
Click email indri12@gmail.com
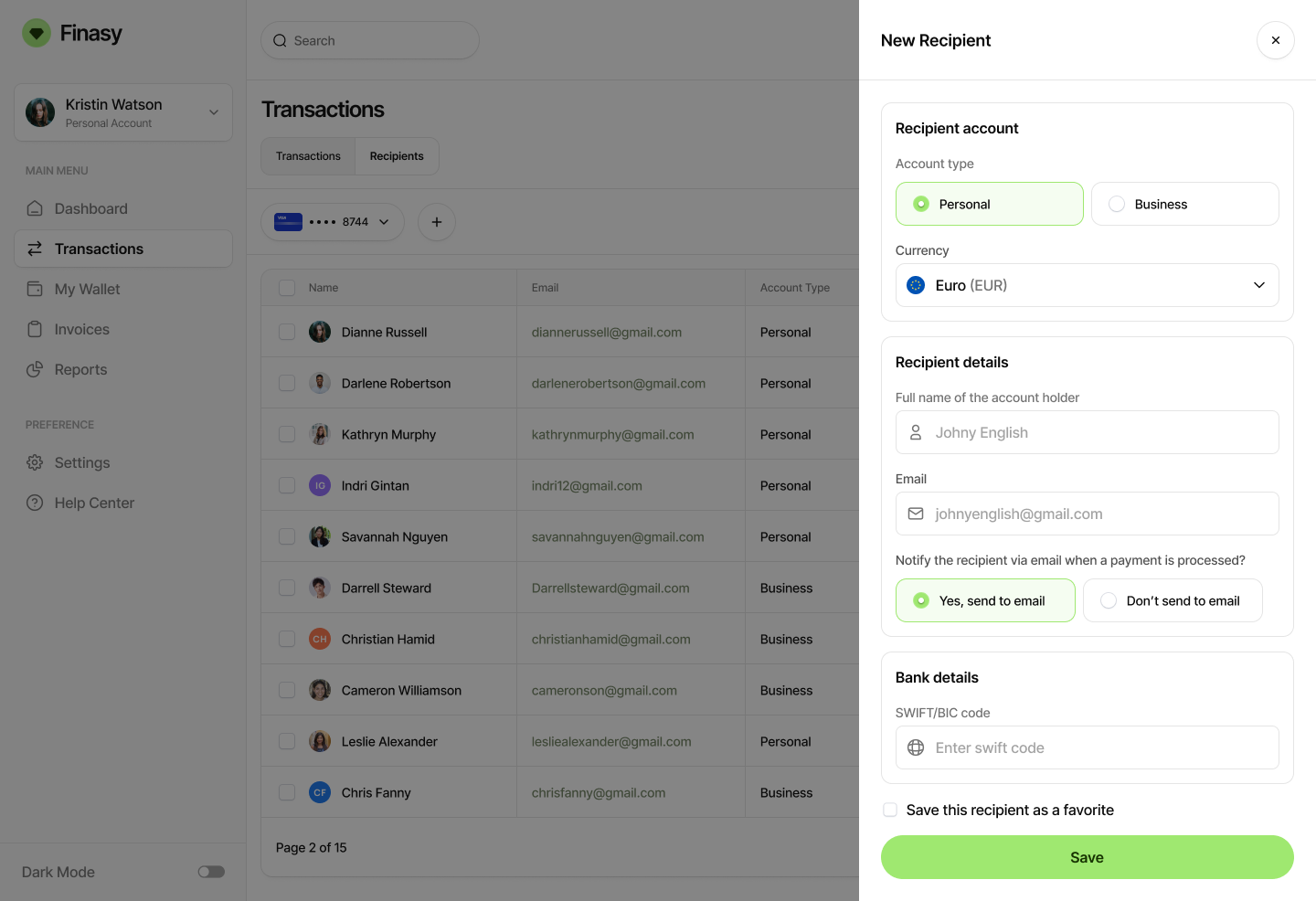(587, 485)
